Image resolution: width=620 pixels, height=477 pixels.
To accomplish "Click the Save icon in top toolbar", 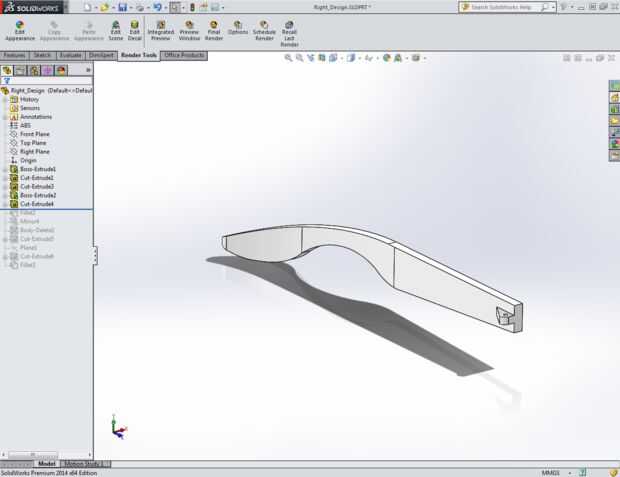I will pyautogui.click(x=123, y=7).
